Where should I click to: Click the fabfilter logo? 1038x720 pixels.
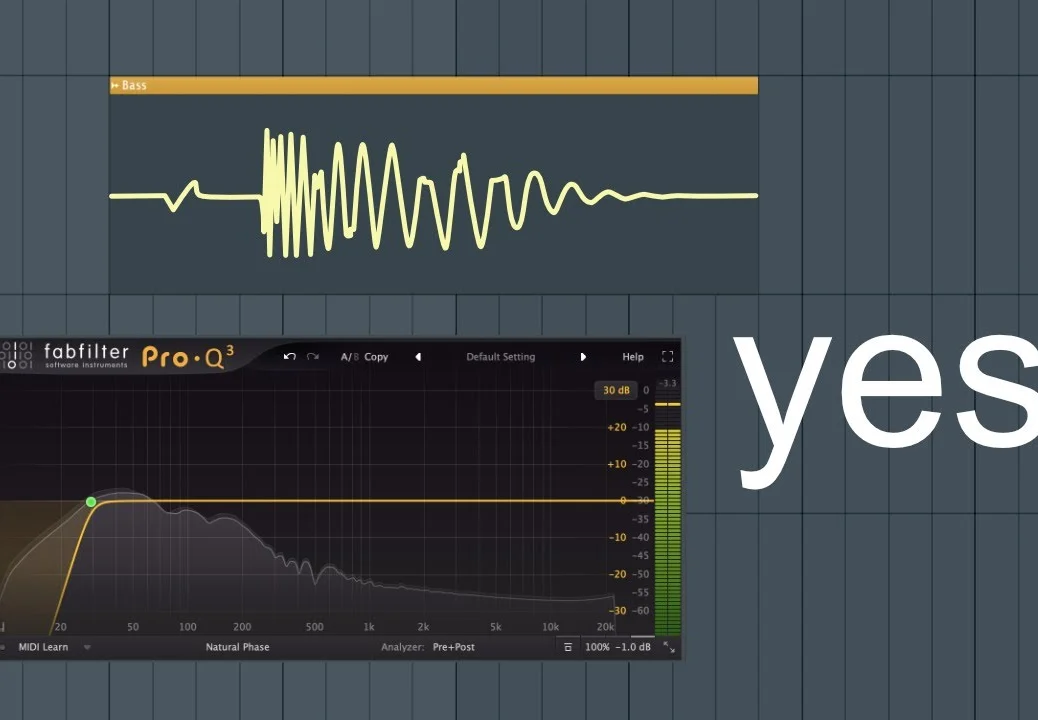[x=86, y=355]
